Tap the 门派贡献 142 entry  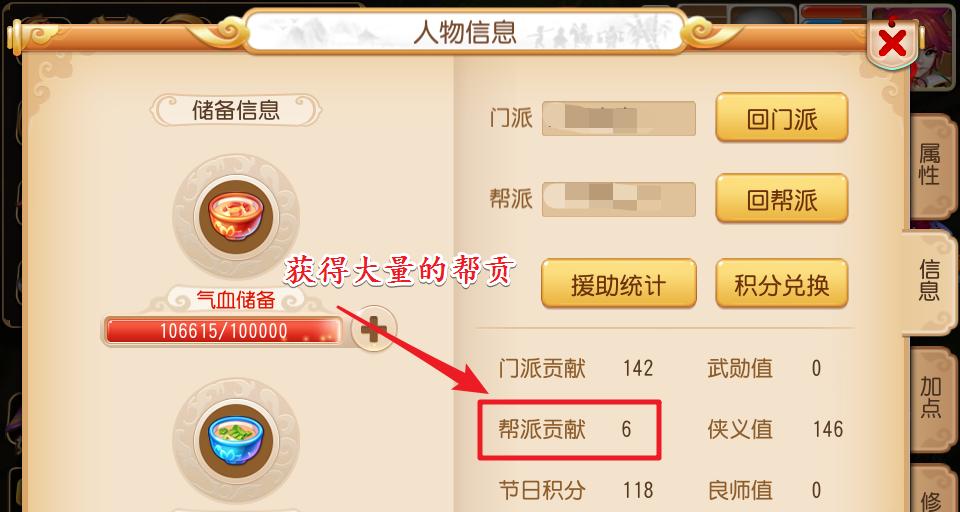point(576,368)
